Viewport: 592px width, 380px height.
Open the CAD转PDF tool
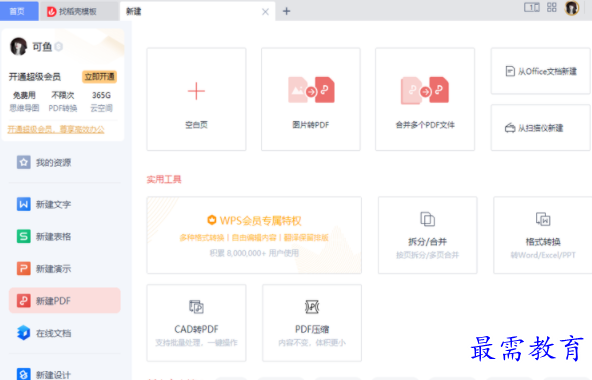196,323
